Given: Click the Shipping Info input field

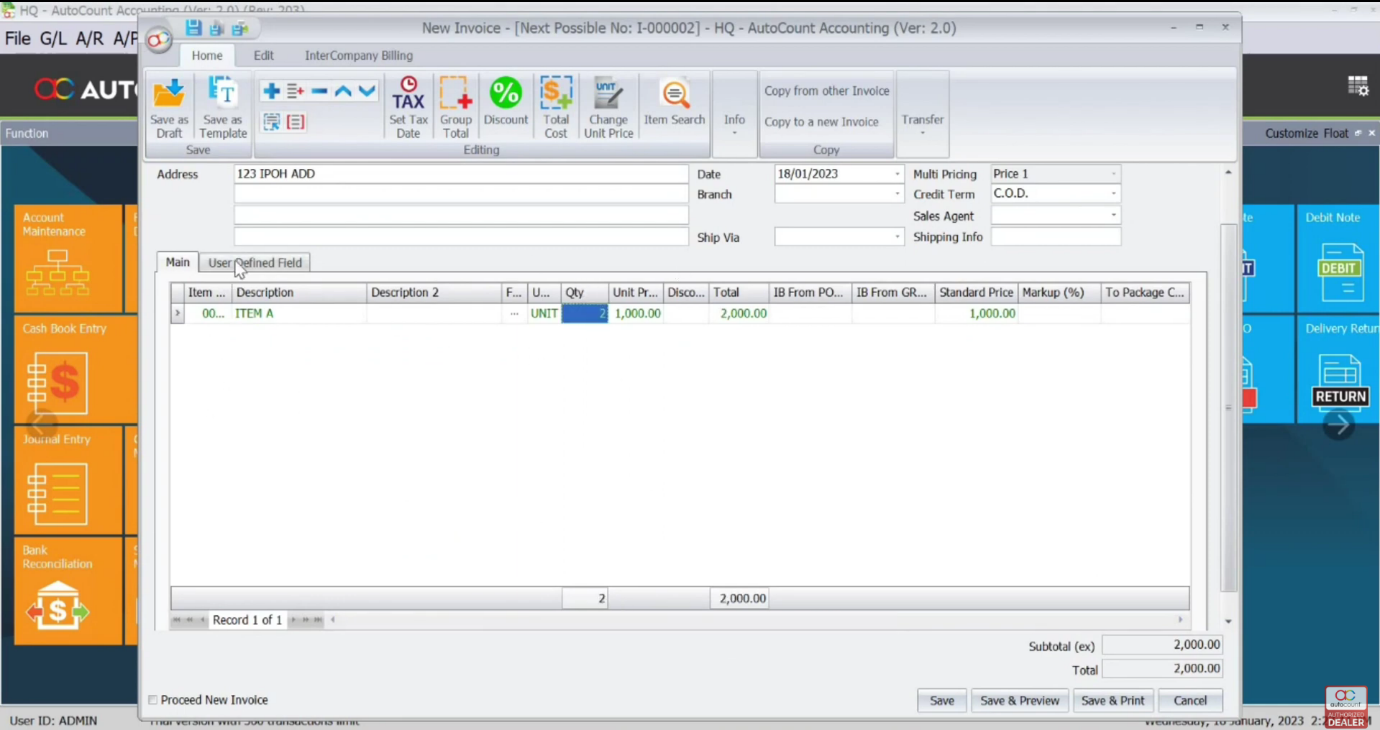Looking at the screenshot, I should [1055, 237].
